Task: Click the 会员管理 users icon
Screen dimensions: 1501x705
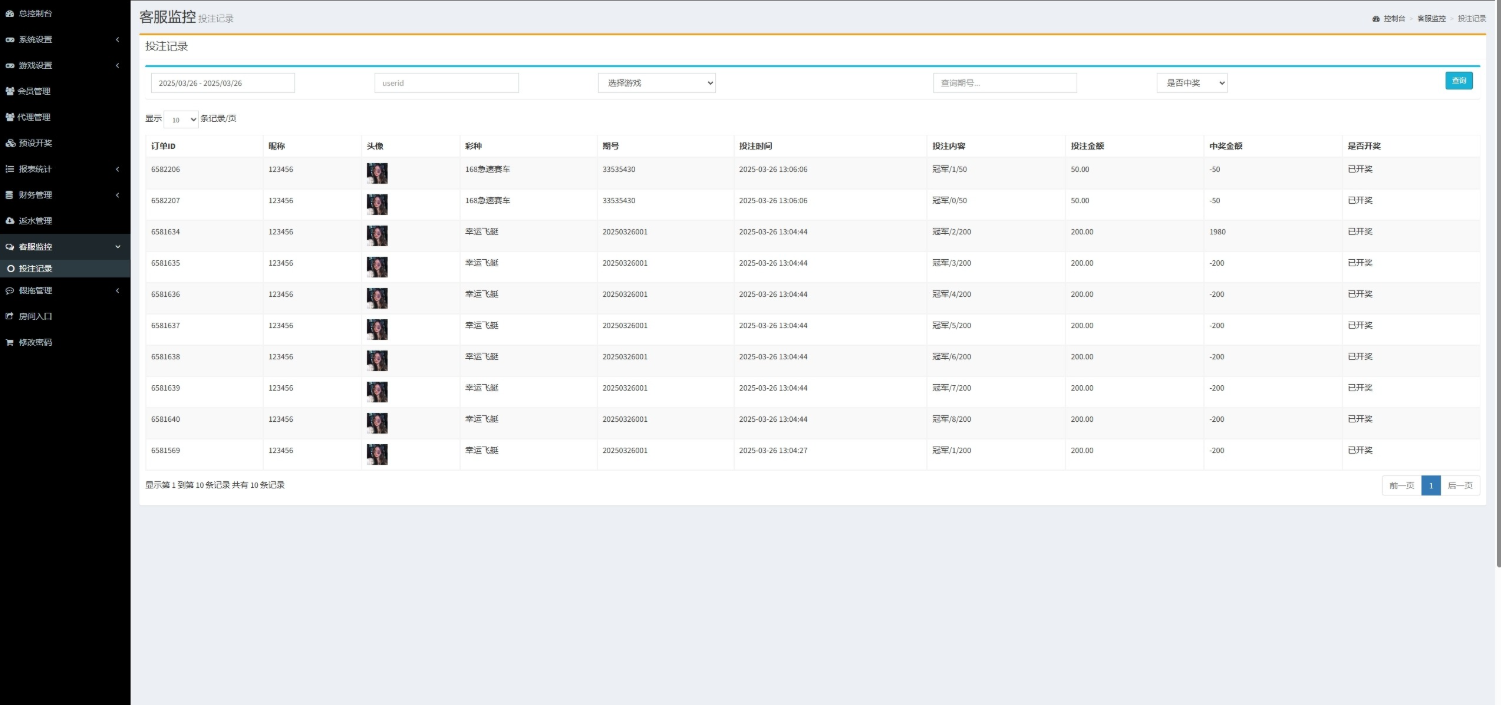Action: pyautogui.click(x=10, y=91)
